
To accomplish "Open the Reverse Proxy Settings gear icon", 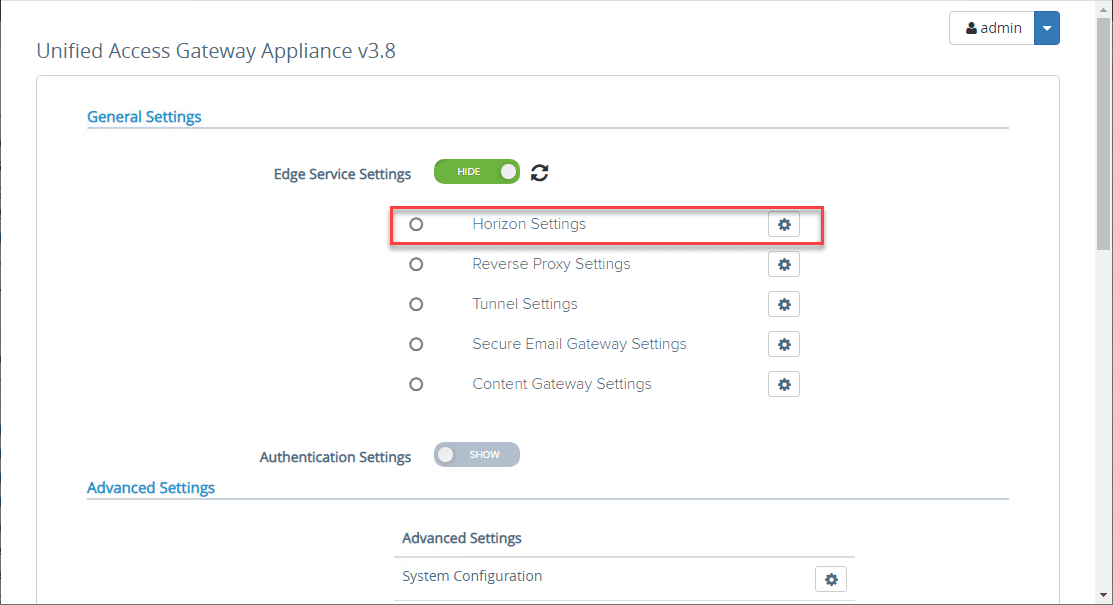I will click(784, 264).
